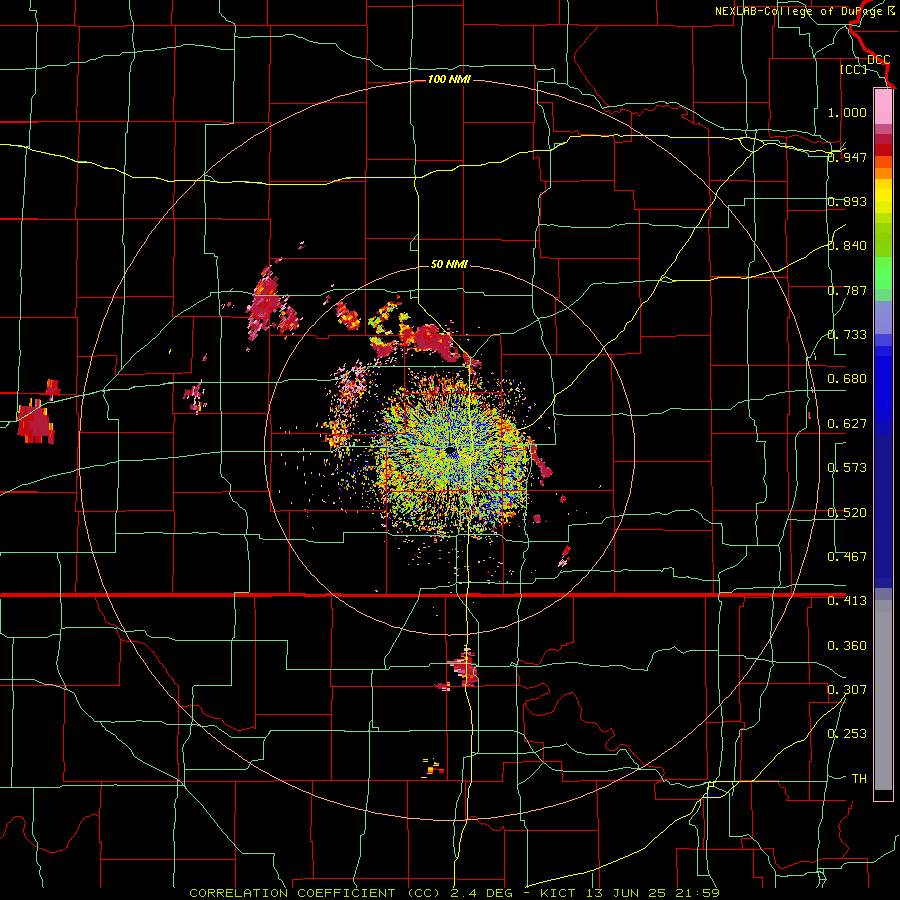Click the 13 JUN 25 21:59 timestamp

point(655,893)
